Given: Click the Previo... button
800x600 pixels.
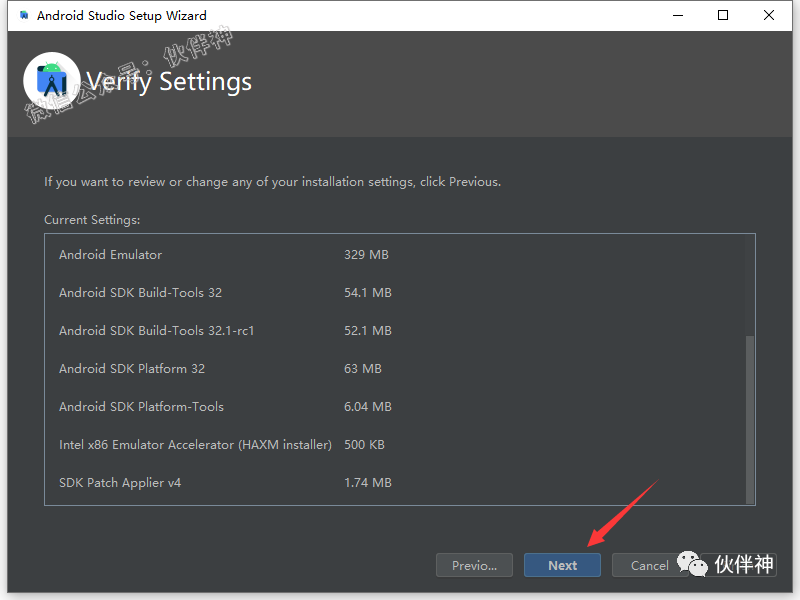Looking at the screenshot, I should 474,565.
